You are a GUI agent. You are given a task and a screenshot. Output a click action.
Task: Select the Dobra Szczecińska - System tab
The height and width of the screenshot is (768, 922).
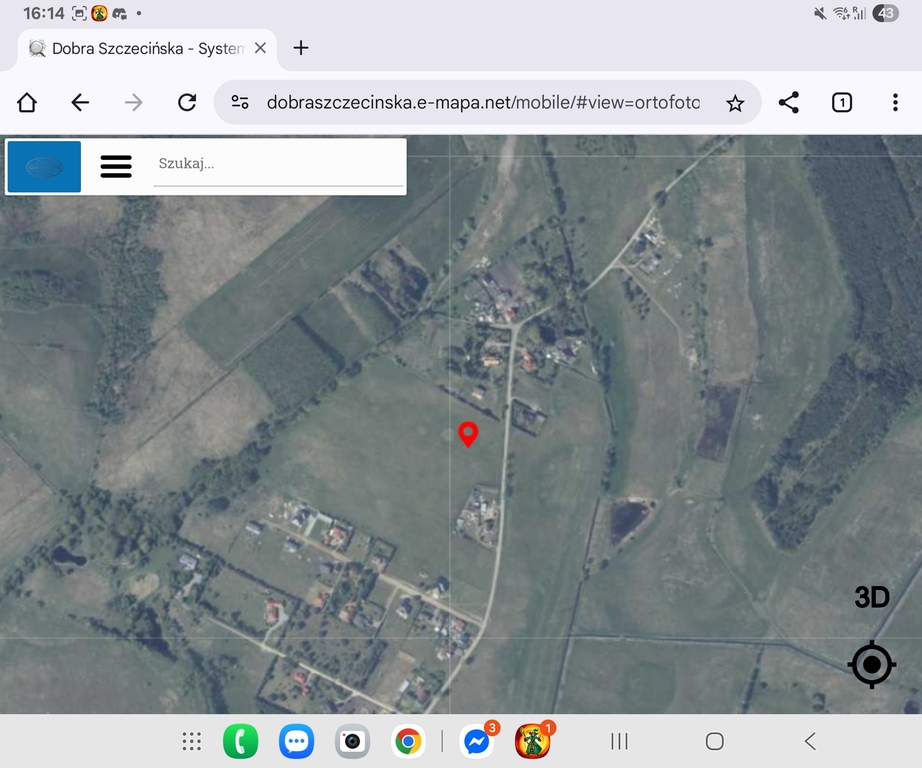140,48
